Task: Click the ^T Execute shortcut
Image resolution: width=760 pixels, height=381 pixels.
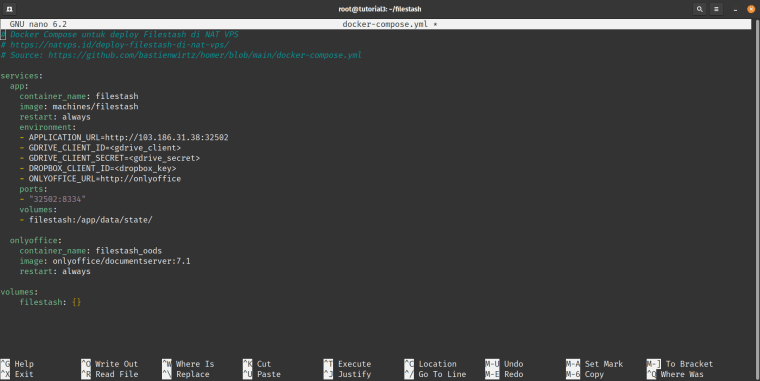Action: click(x=348, y=364)
